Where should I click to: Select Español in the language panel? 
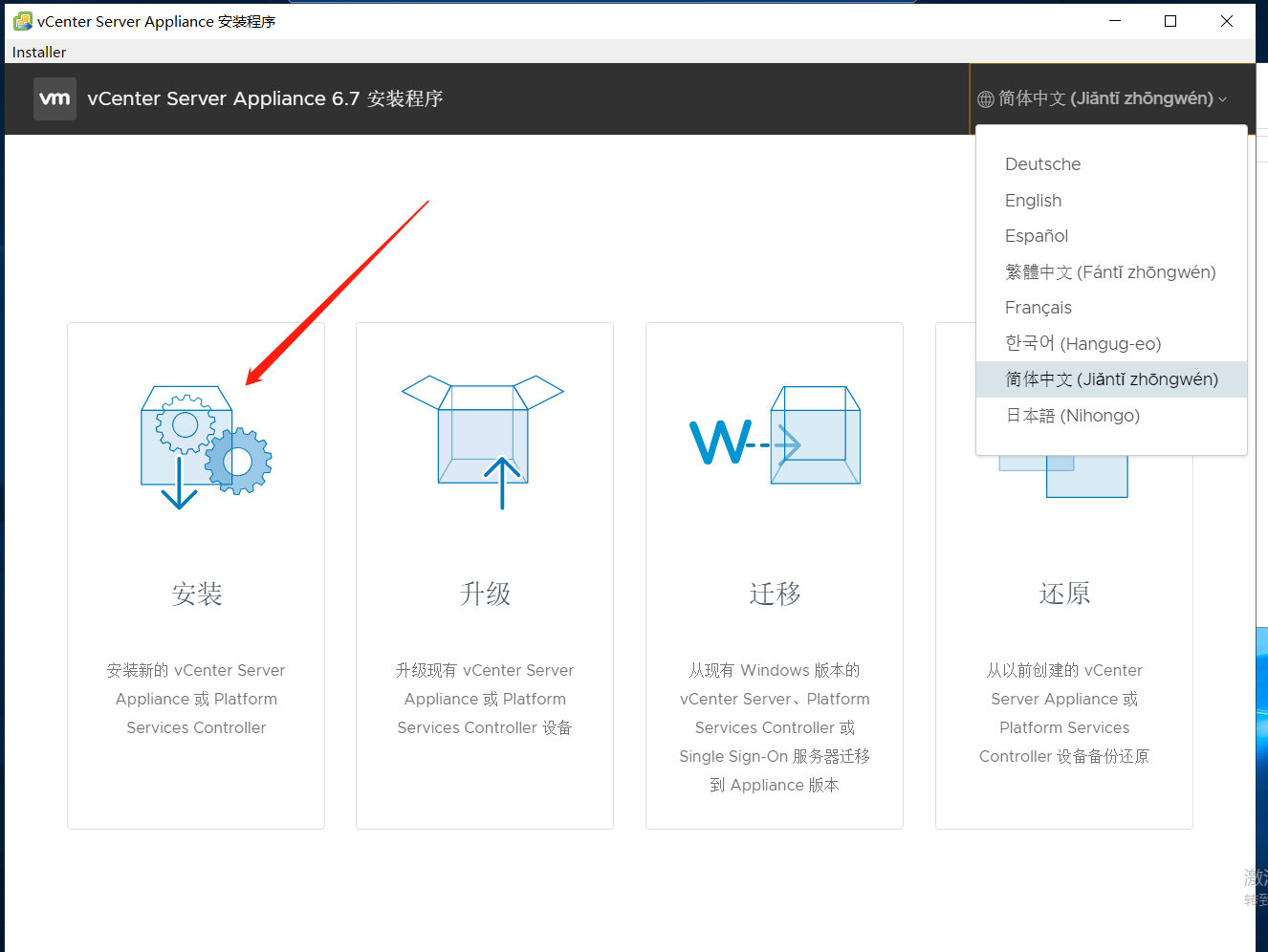coord(1036,235)
